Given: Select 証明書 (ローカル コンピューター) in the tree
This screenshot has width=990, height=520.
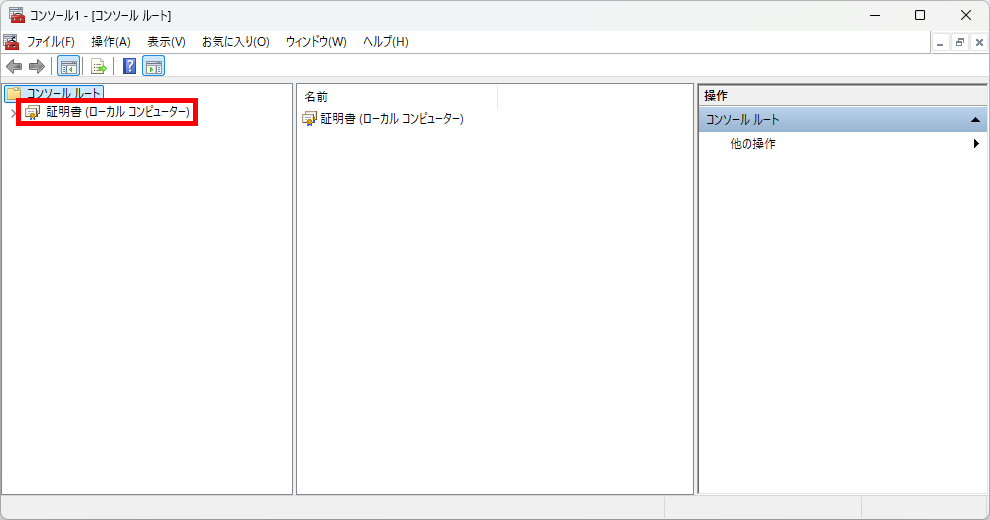Looking at the screenshot, I should click(x=117, y=112).
